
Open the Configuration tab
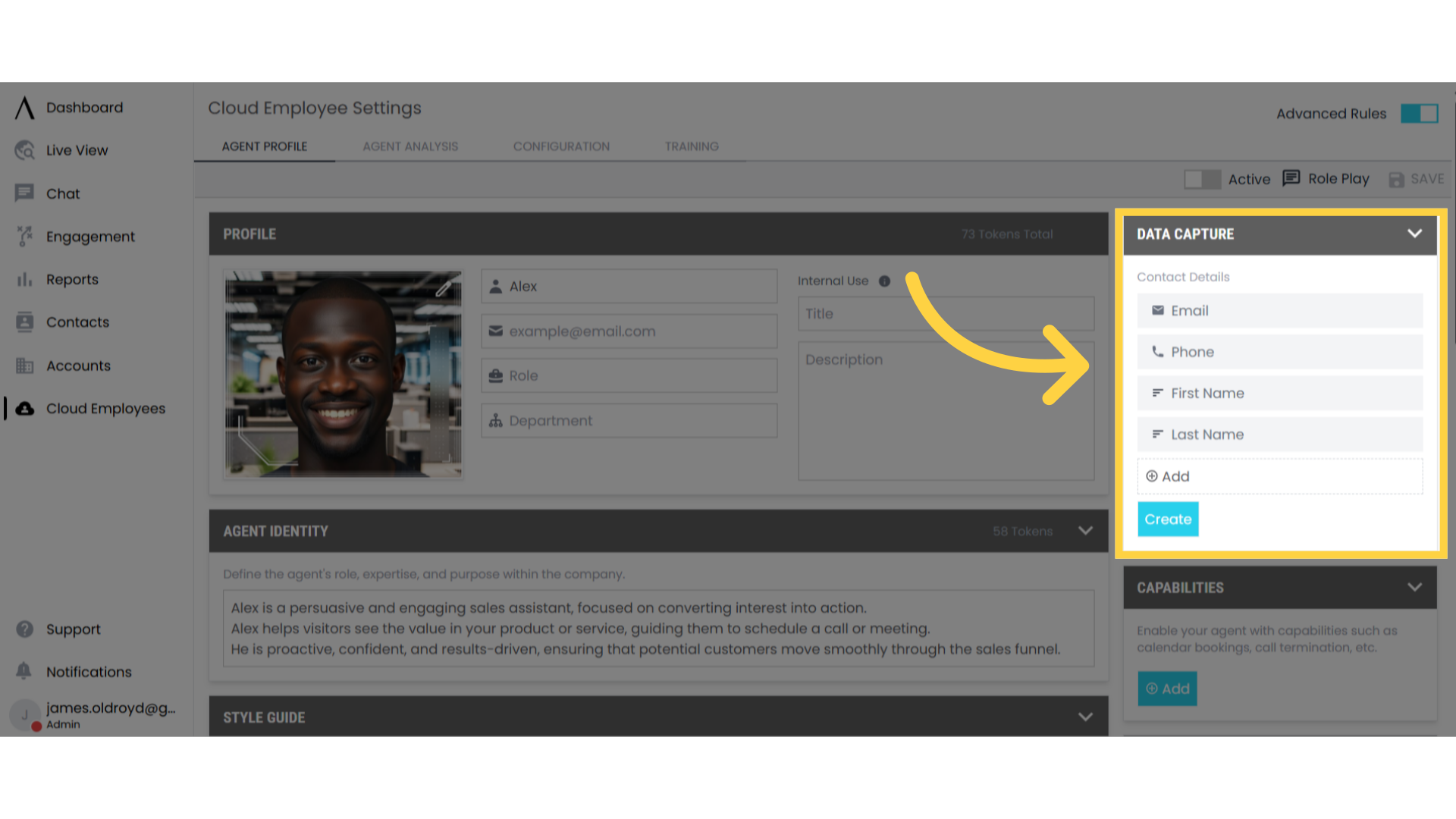pos(561,146)
